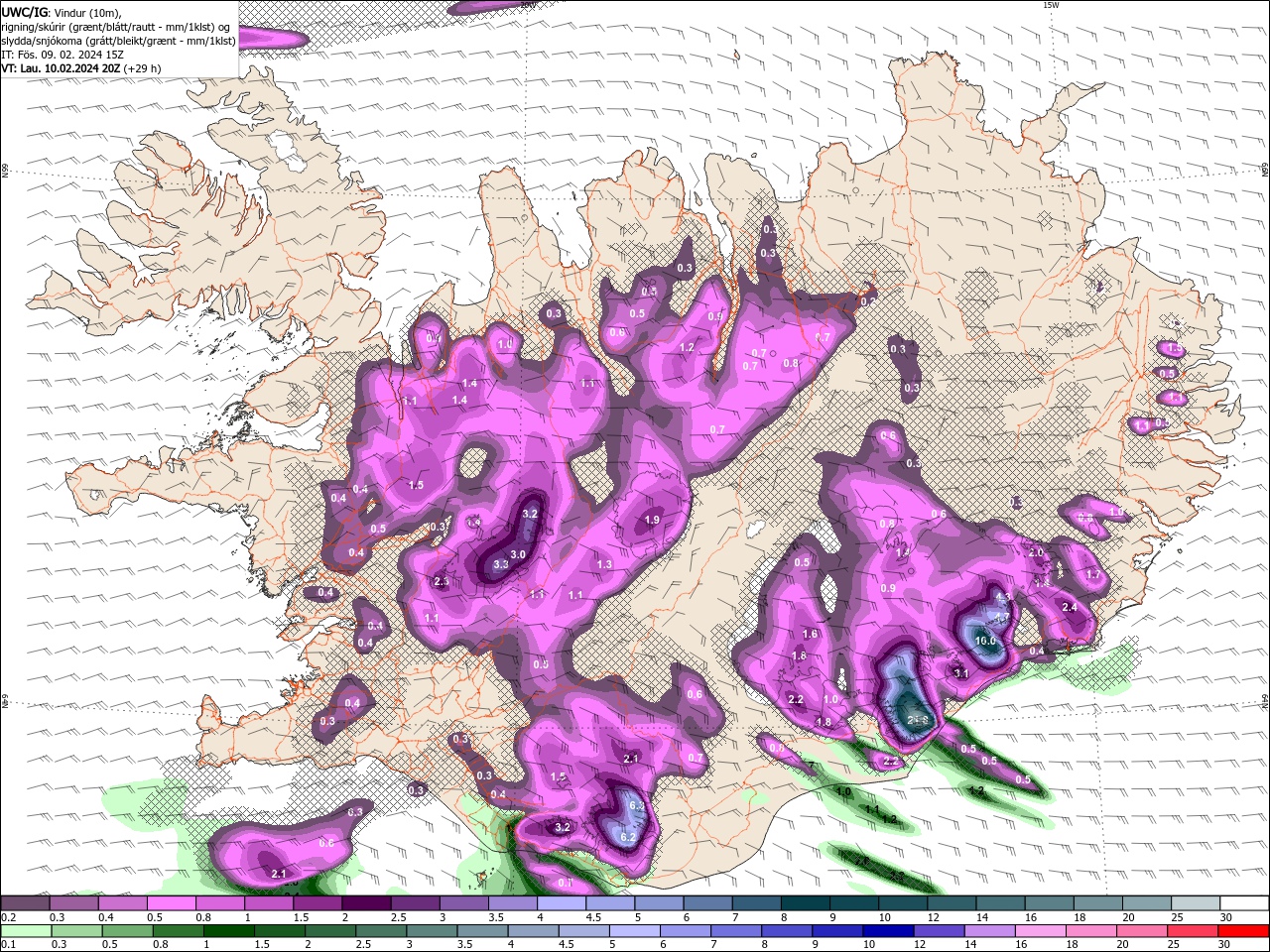
Task: Click the white swatch ending the snow scale
Action: coord(1245,903)
